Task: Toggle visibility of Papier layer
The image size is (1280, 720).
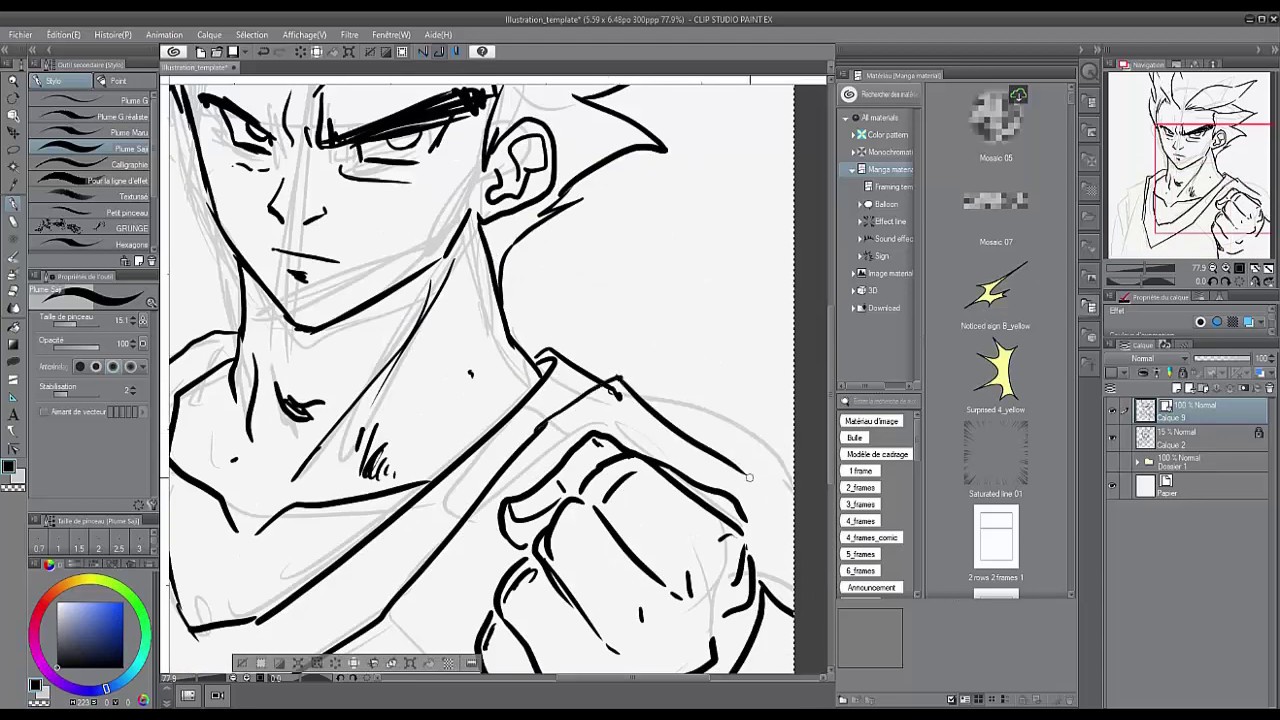Action: coord(1112,486)
